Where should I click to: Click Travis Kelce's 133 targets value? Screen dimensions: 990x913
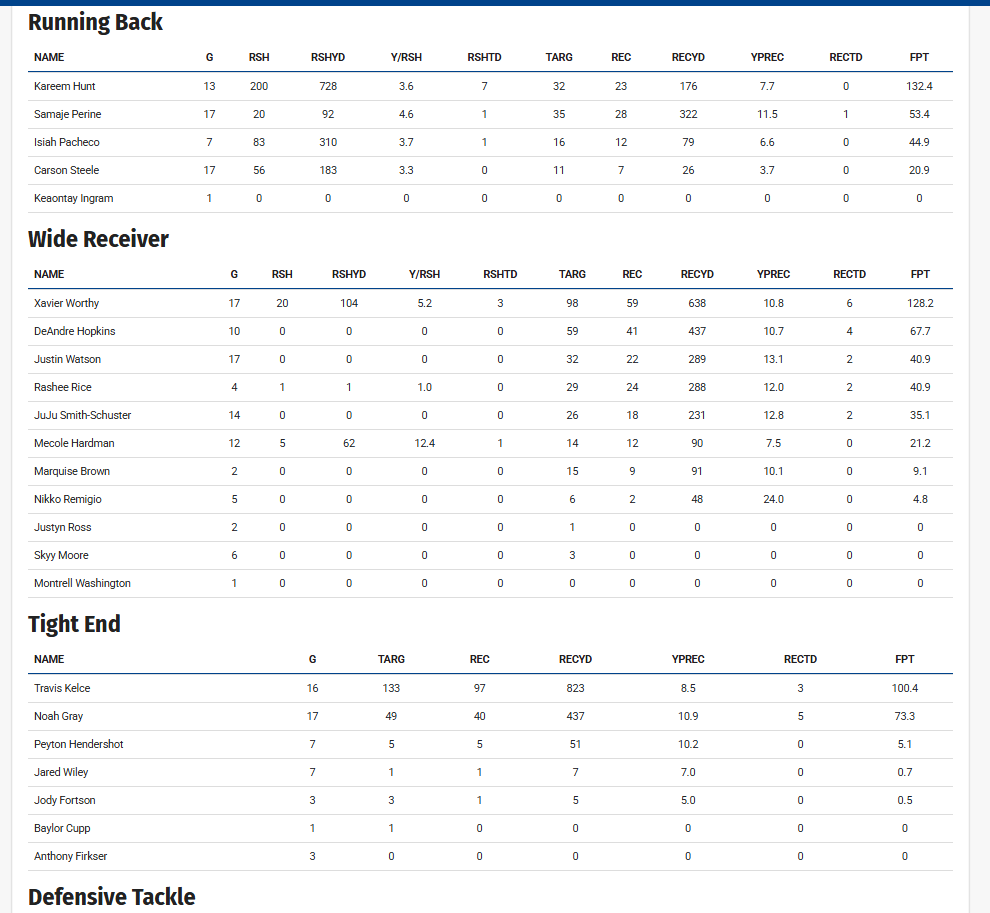391,688
